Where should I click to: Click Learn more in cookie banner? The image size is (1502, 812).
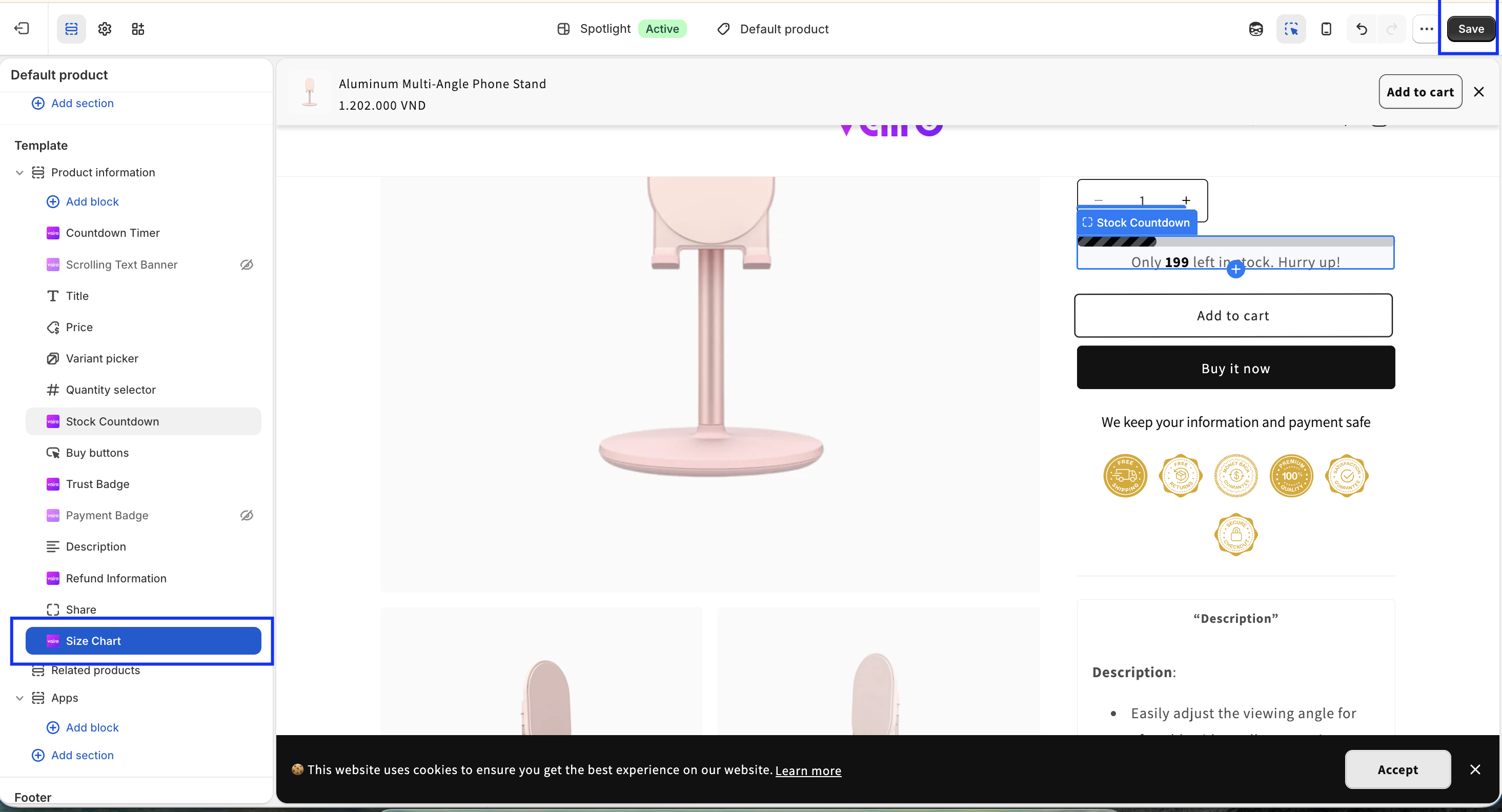click(808, 770)
